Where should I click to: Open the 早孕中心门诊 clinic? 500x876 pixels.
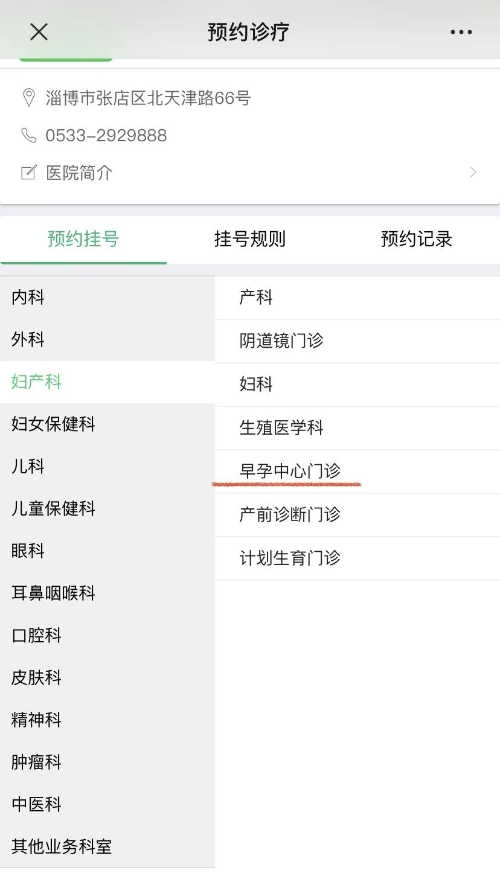click(x=358, y=471)
